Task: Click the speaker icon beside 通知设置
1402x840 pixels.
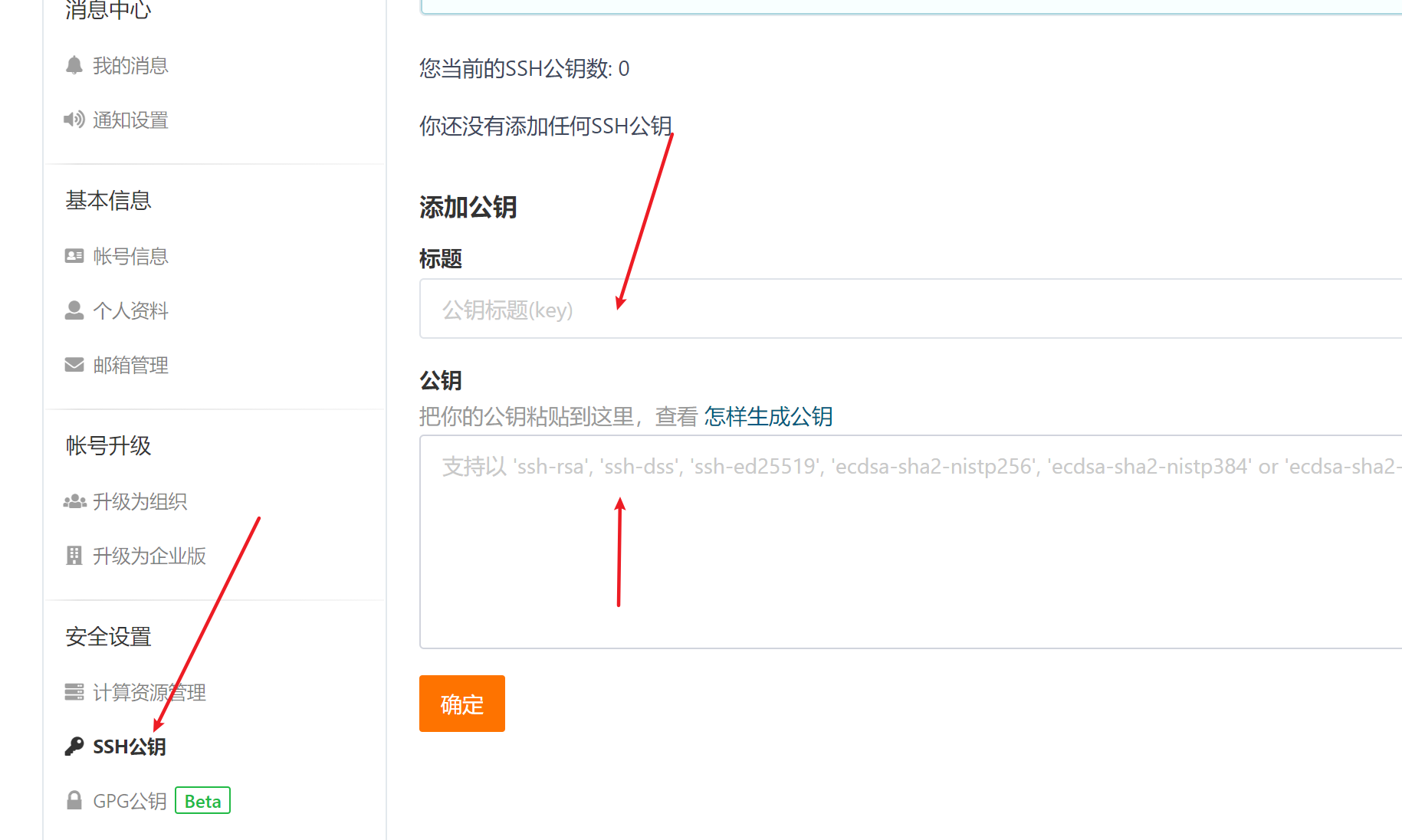Action: point(74,120)
